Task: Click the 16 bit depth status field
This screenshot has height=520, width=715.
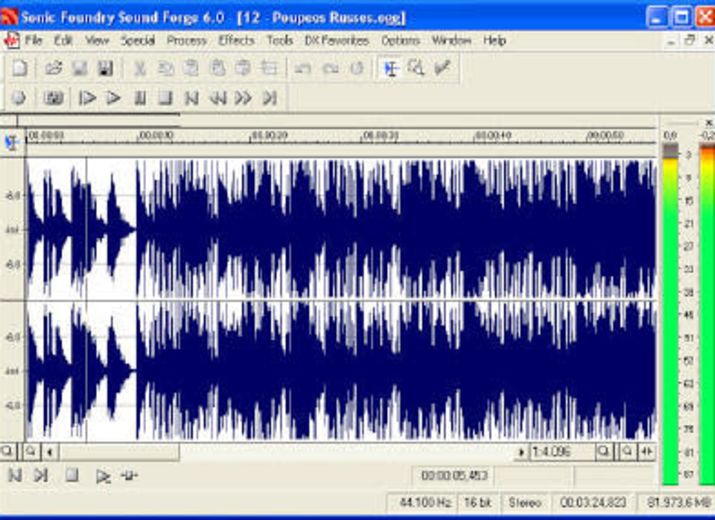Action: coord(478,503)
